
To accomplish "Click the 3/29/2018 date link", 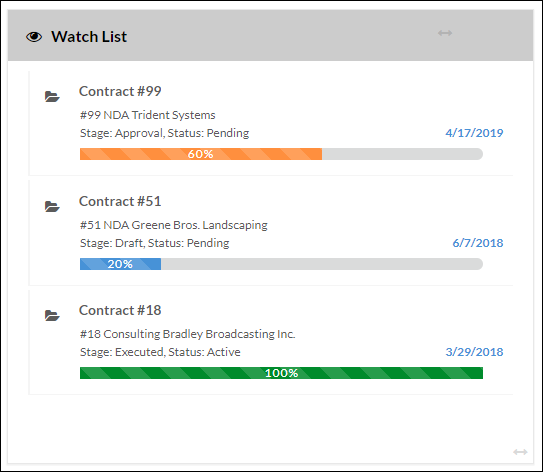I will pyautogui.click(x=474, y=352).
